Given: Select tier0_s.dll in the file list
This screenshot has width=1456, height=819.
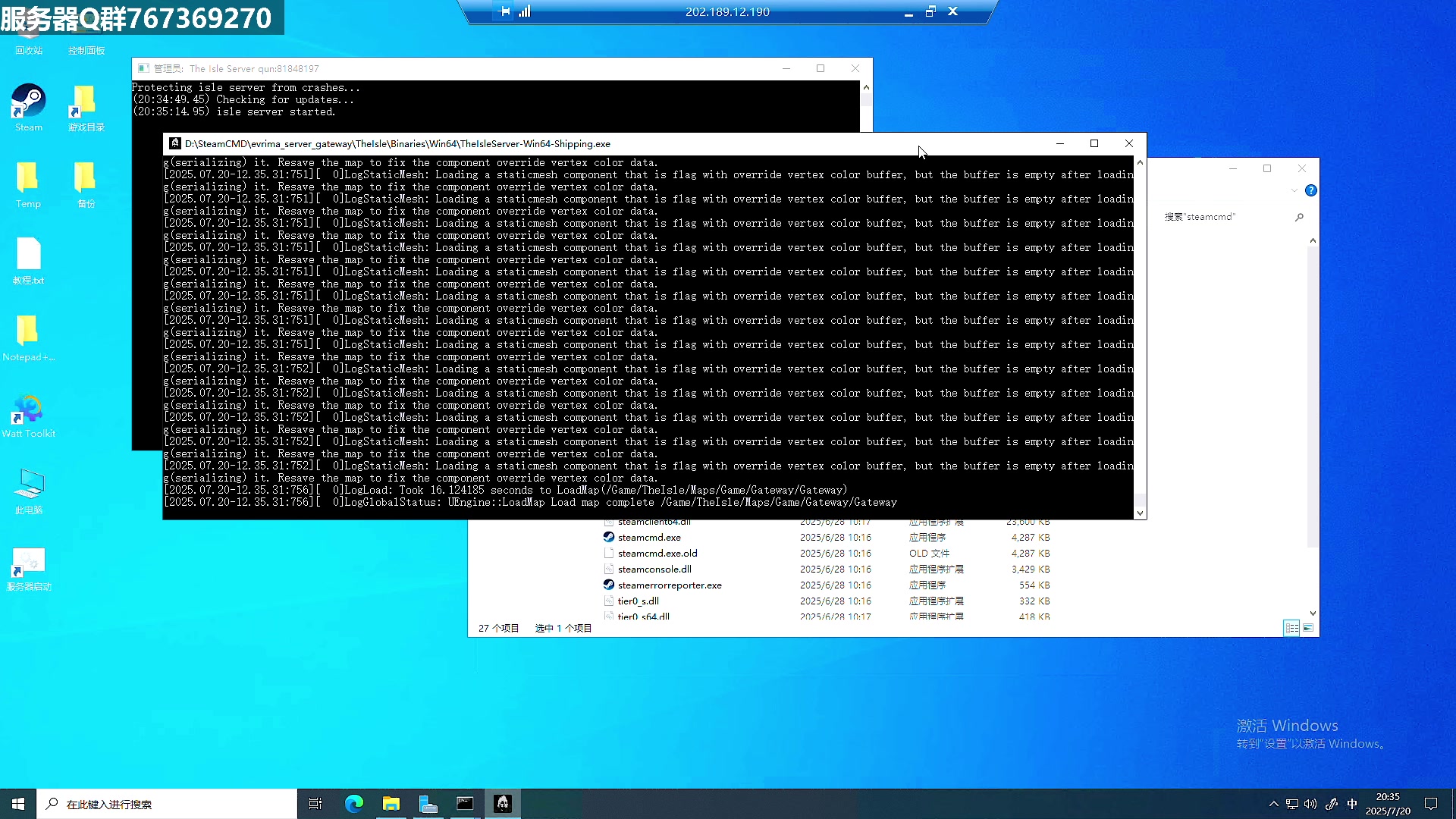Looking at the screenshot, I should [x=638, y=601].
